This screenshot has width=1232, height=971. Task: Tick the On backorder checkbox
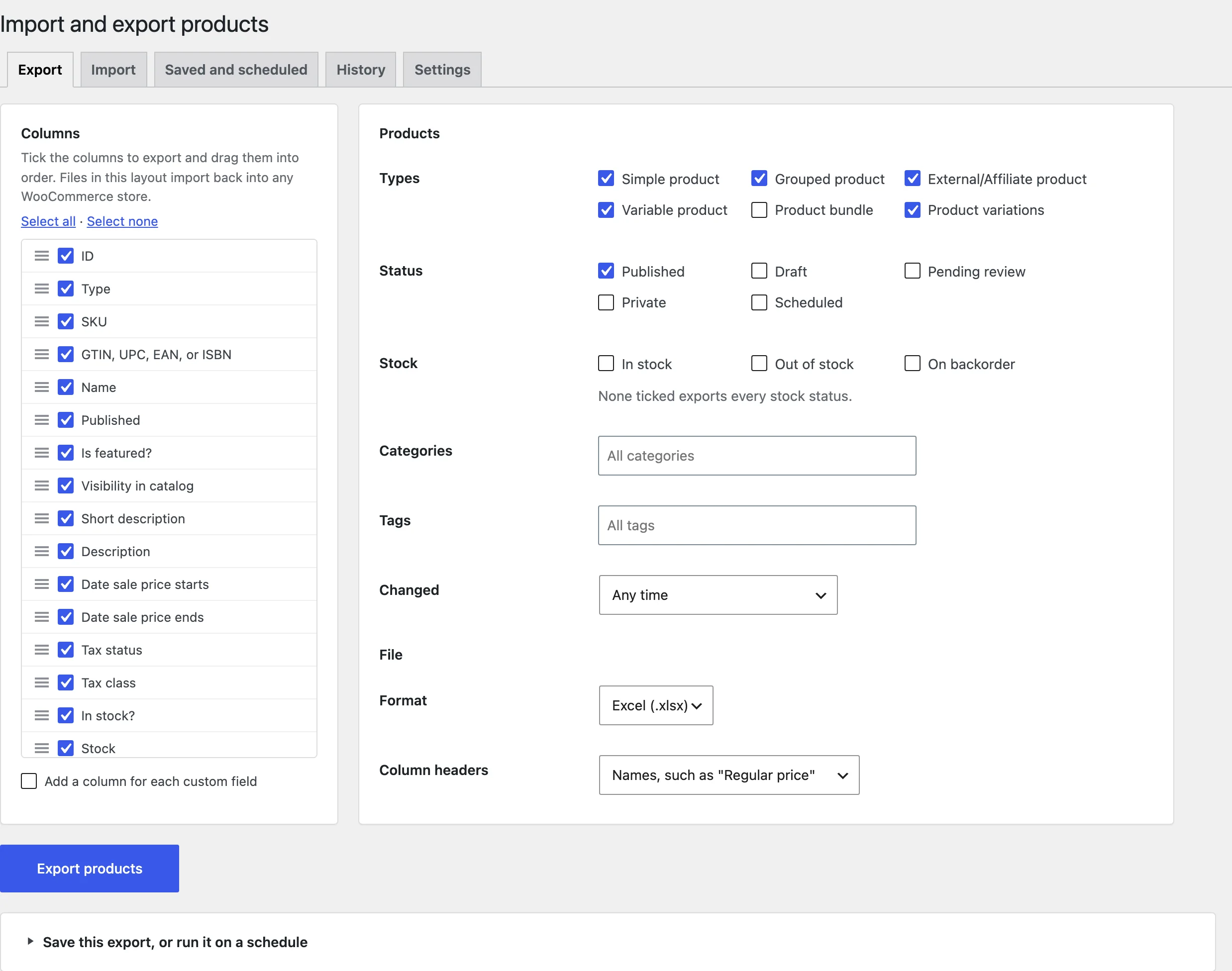tap(913, 364)
